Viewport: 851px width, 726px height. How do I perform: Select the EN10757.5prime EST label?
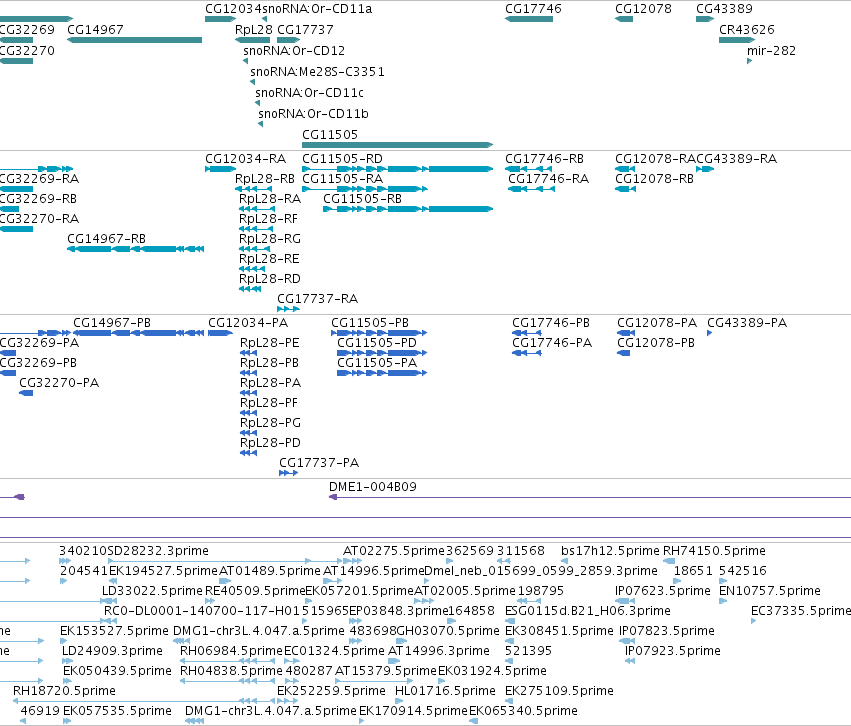pyautogui.click(x=770, y=591)
